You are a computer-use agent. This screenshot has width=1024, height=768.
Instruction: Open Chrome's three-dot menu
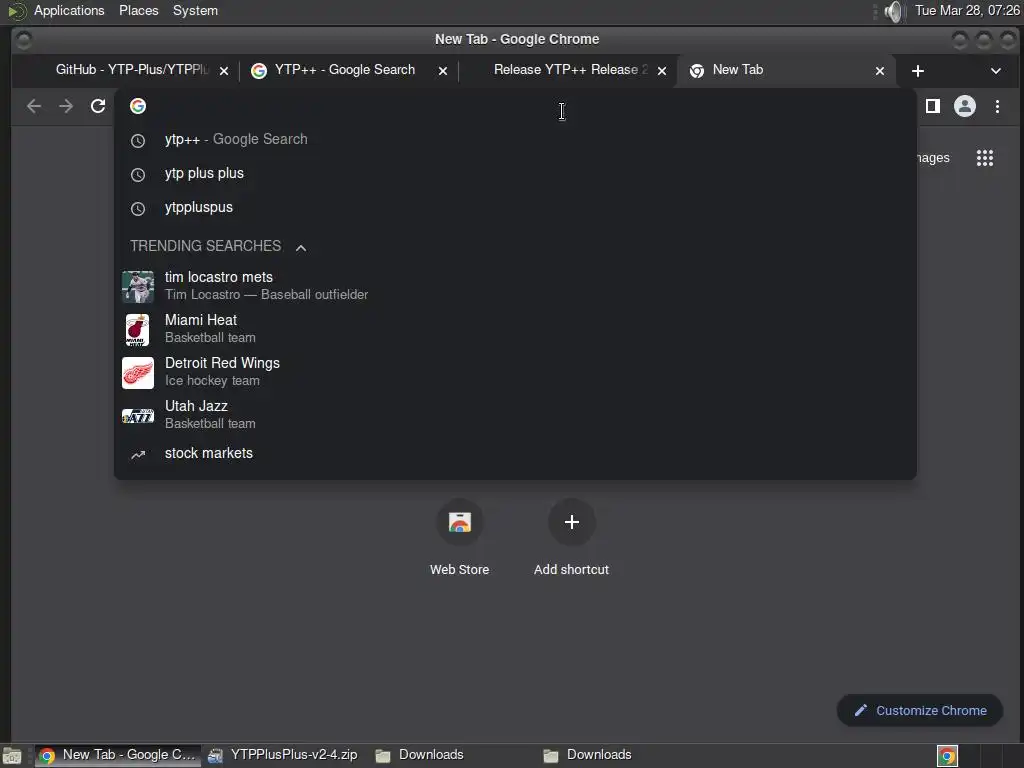click(997, 106)
